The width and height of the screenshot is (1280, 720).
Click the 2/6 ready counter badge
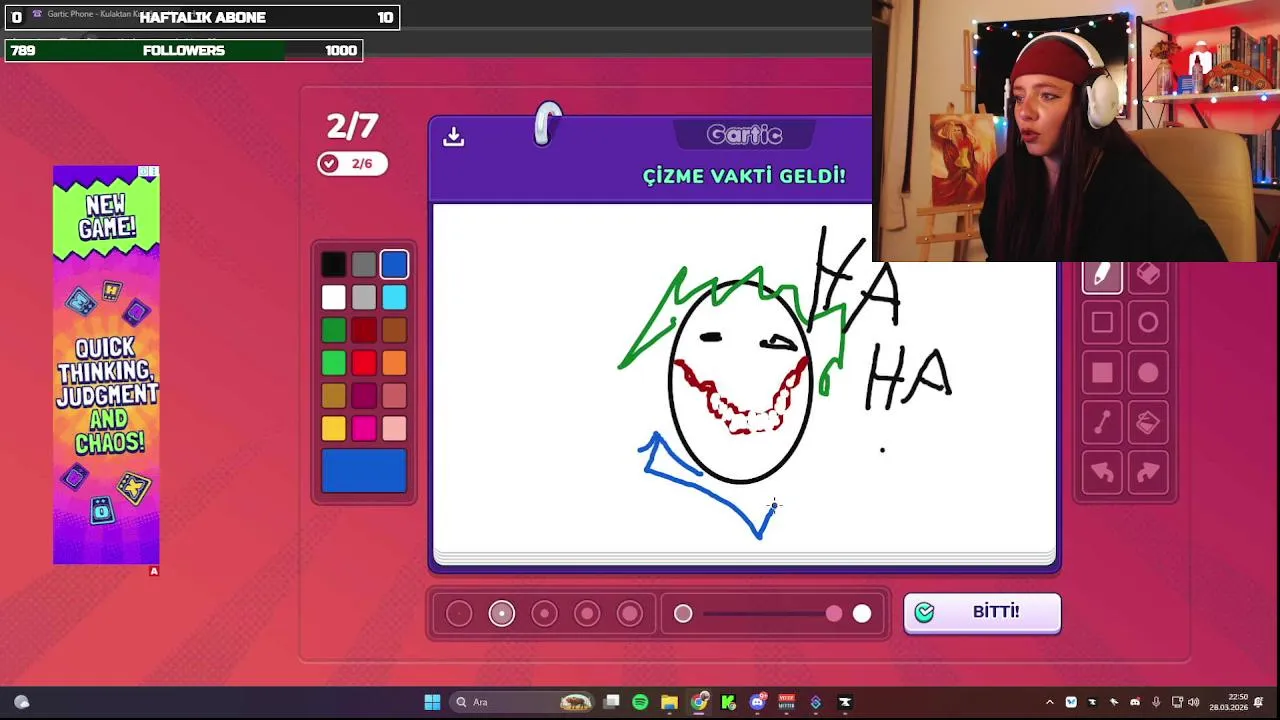click(x=353, y=164)
